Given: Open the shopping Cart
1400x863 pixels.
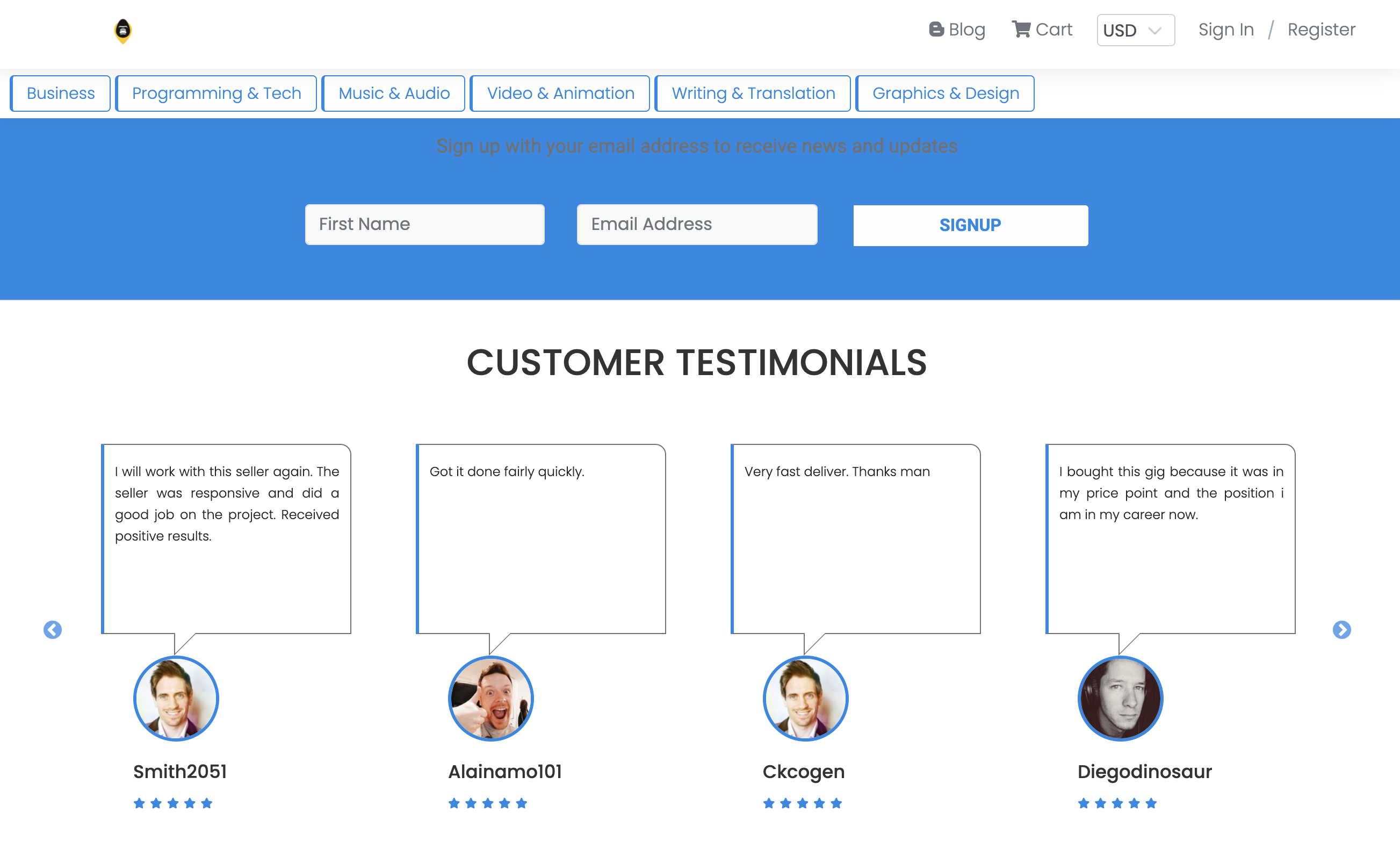Looking at the screenshot, I should pos(1042,29).
